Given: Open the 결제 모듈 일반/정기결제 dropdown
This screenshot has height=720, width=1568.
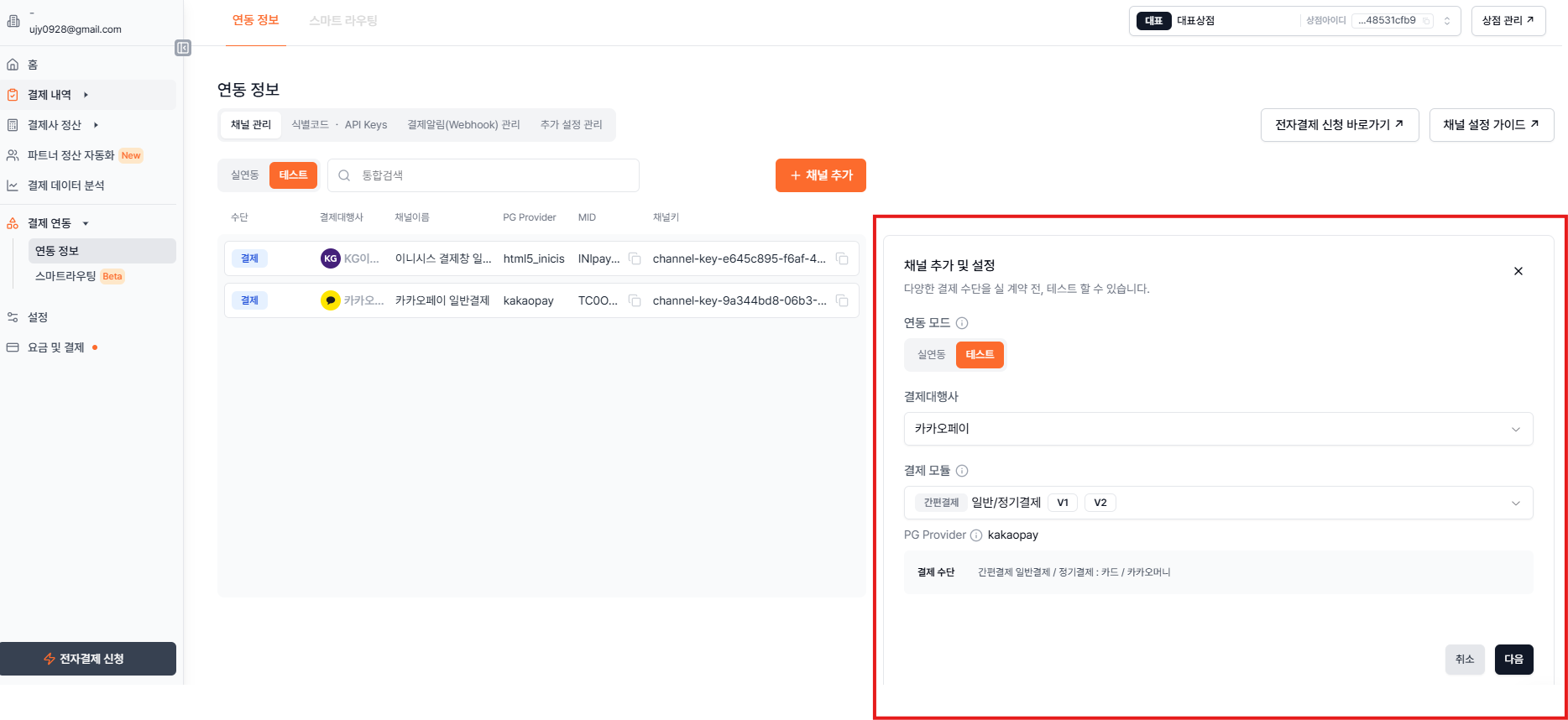Looking at the screenshot, I should tap(1218, 503).
